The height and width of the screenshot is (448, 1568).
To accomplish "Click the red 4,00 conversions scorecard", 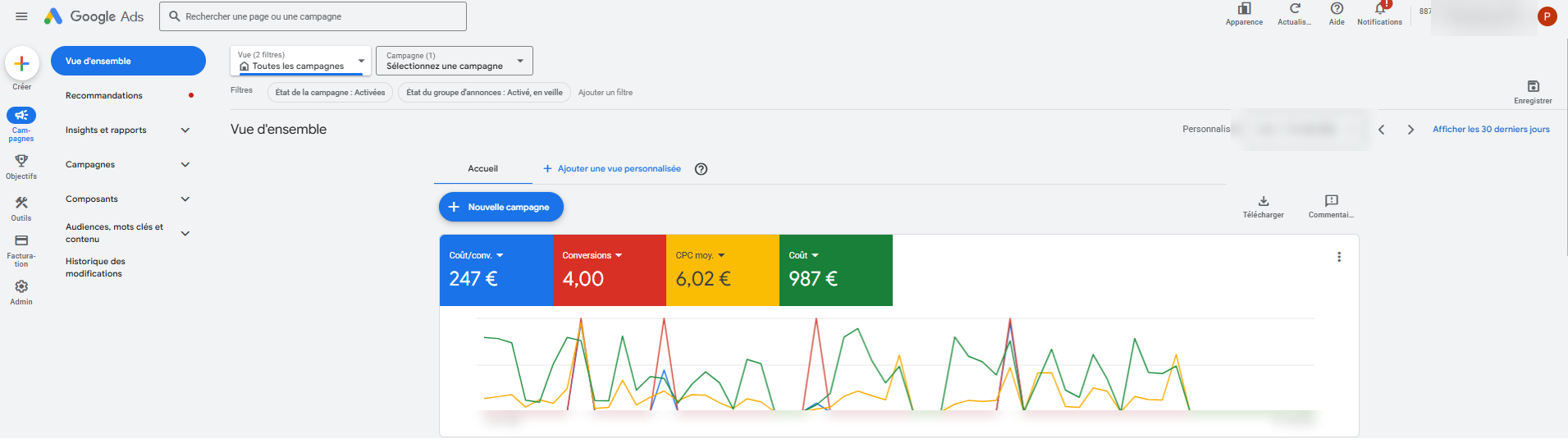I will point(610,271).
